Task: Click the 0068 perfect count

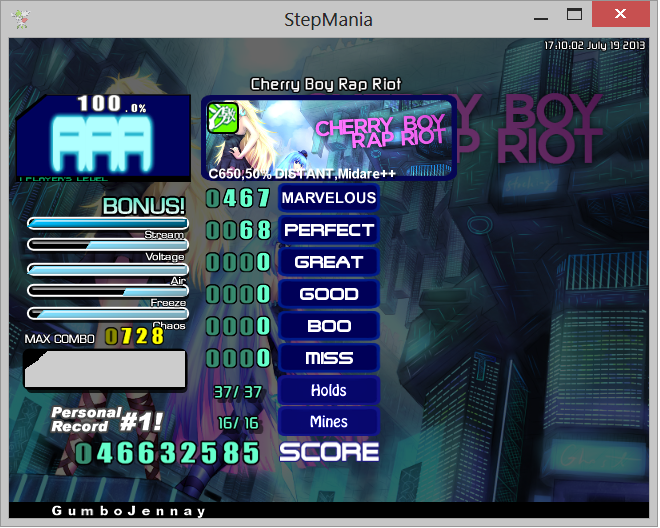Action: [x=238, y=230]
